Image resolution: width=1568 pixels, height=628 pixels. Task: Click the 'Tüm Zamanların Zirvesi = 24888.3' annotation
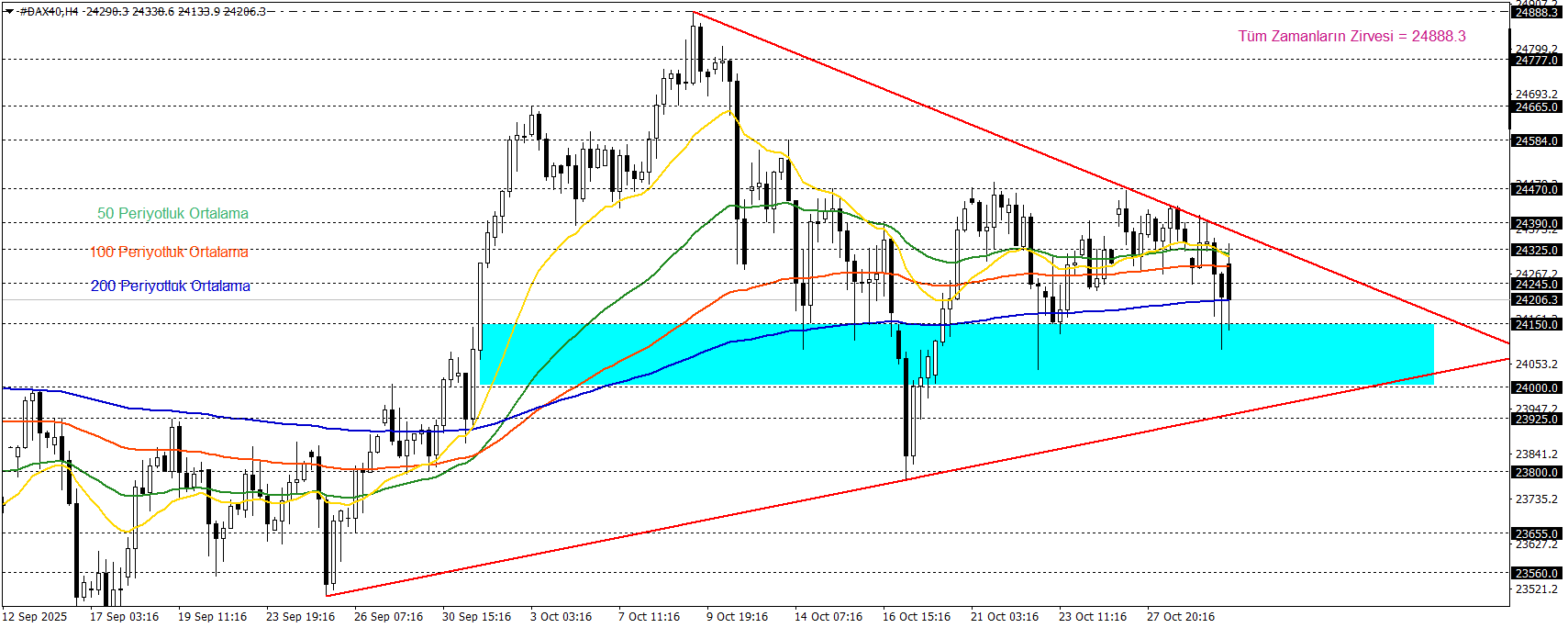click(1351, 36)
